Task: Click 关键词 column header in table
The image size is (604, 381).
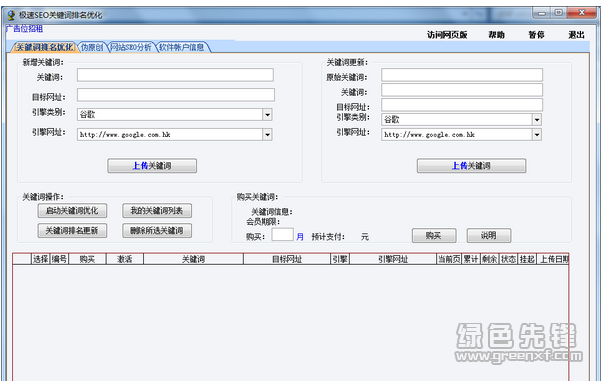Action: (193, 259)
